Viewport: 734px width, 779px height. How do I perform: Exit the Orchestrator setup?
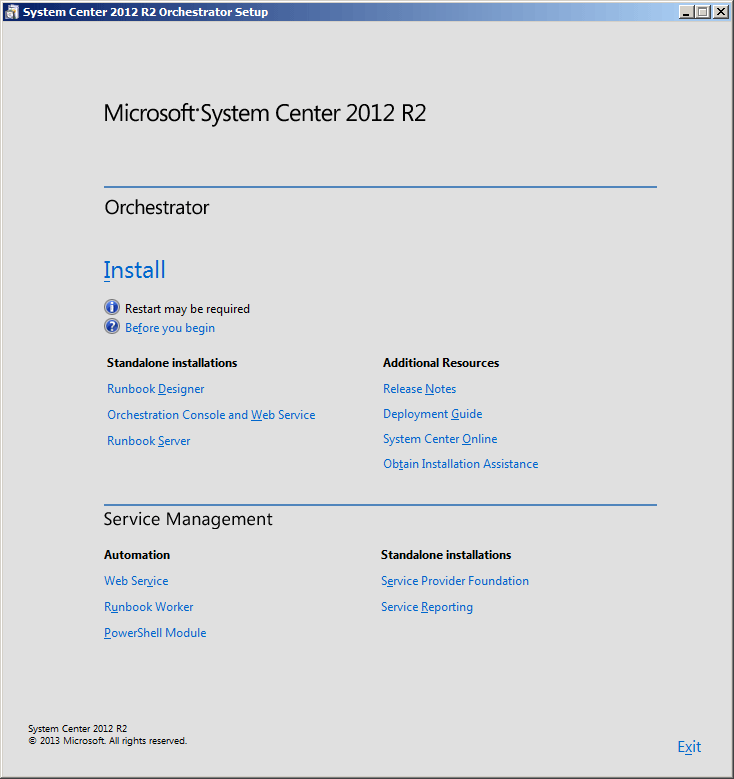(x=689, y=747)
